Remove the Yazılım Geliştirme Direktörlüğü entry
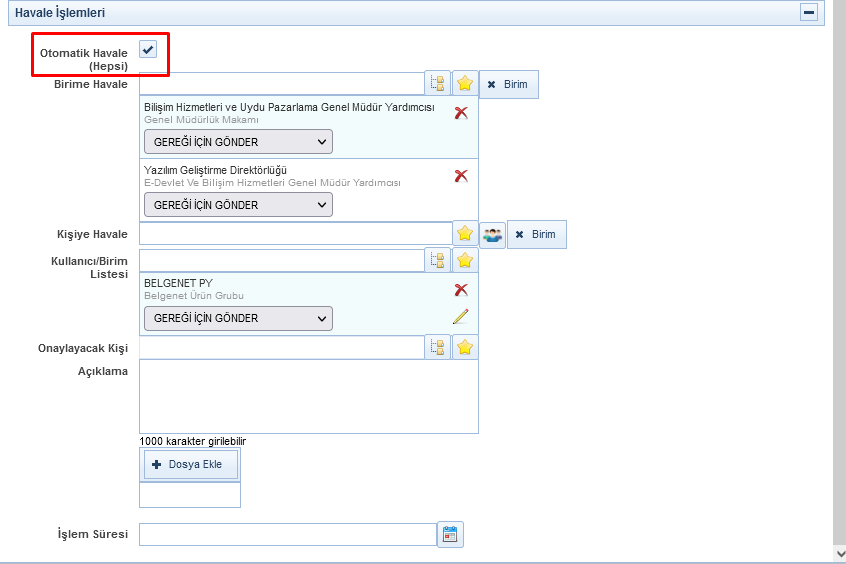This screenshot has width=846, height=564. 461,176
